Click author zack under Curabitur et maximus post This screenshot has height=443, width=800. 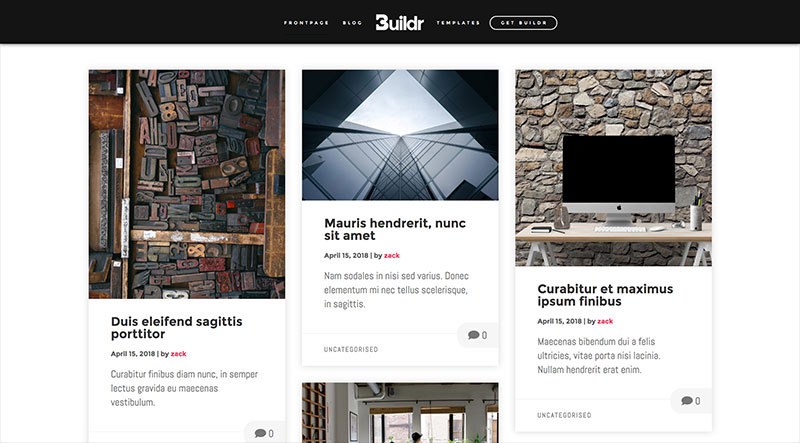pyautogui.click(x=605, y=321)
